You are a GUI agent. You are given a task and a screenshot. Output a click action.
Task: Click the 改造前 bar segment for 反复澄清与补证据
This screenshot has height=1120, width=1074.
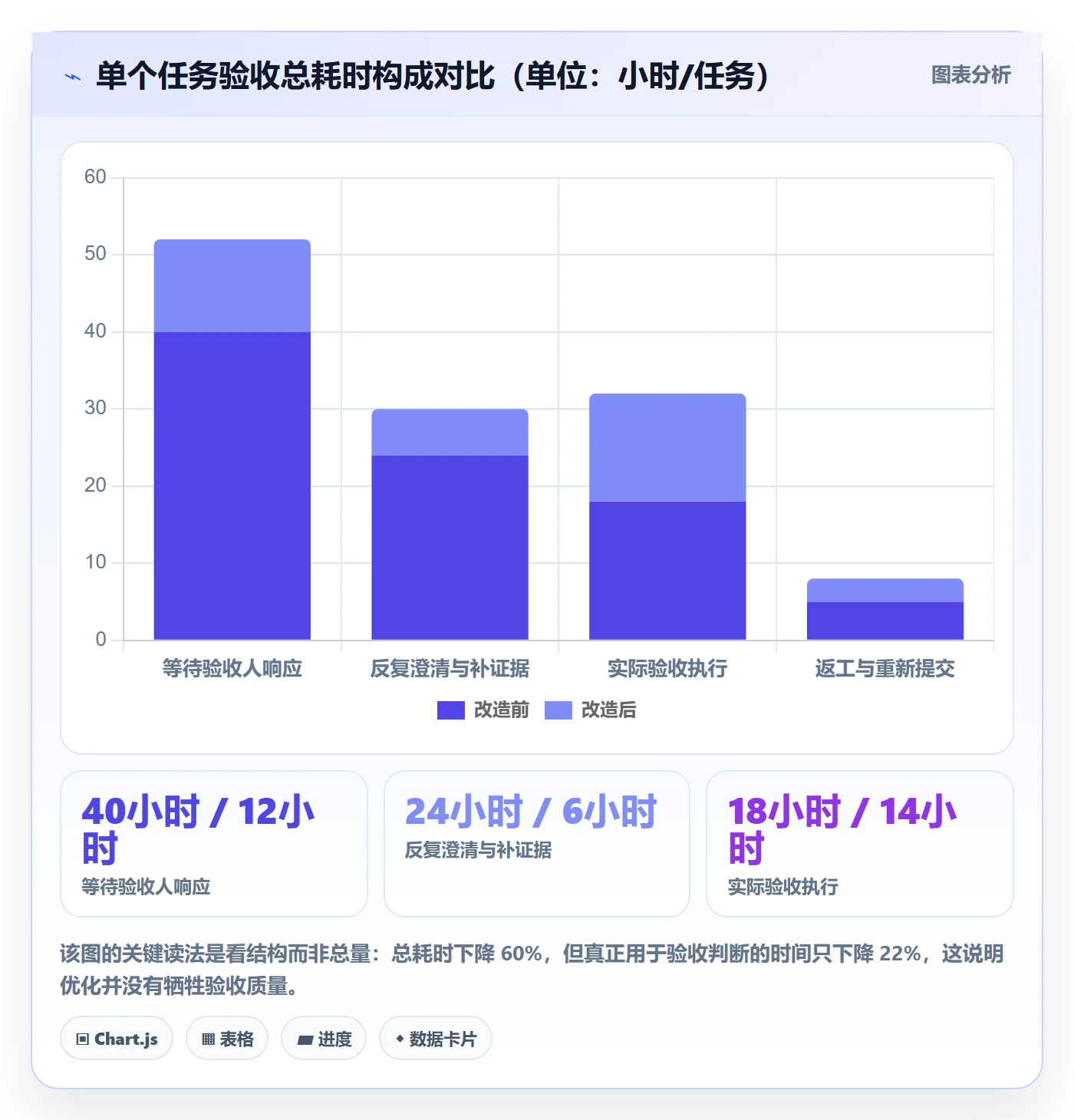(450, 548)
